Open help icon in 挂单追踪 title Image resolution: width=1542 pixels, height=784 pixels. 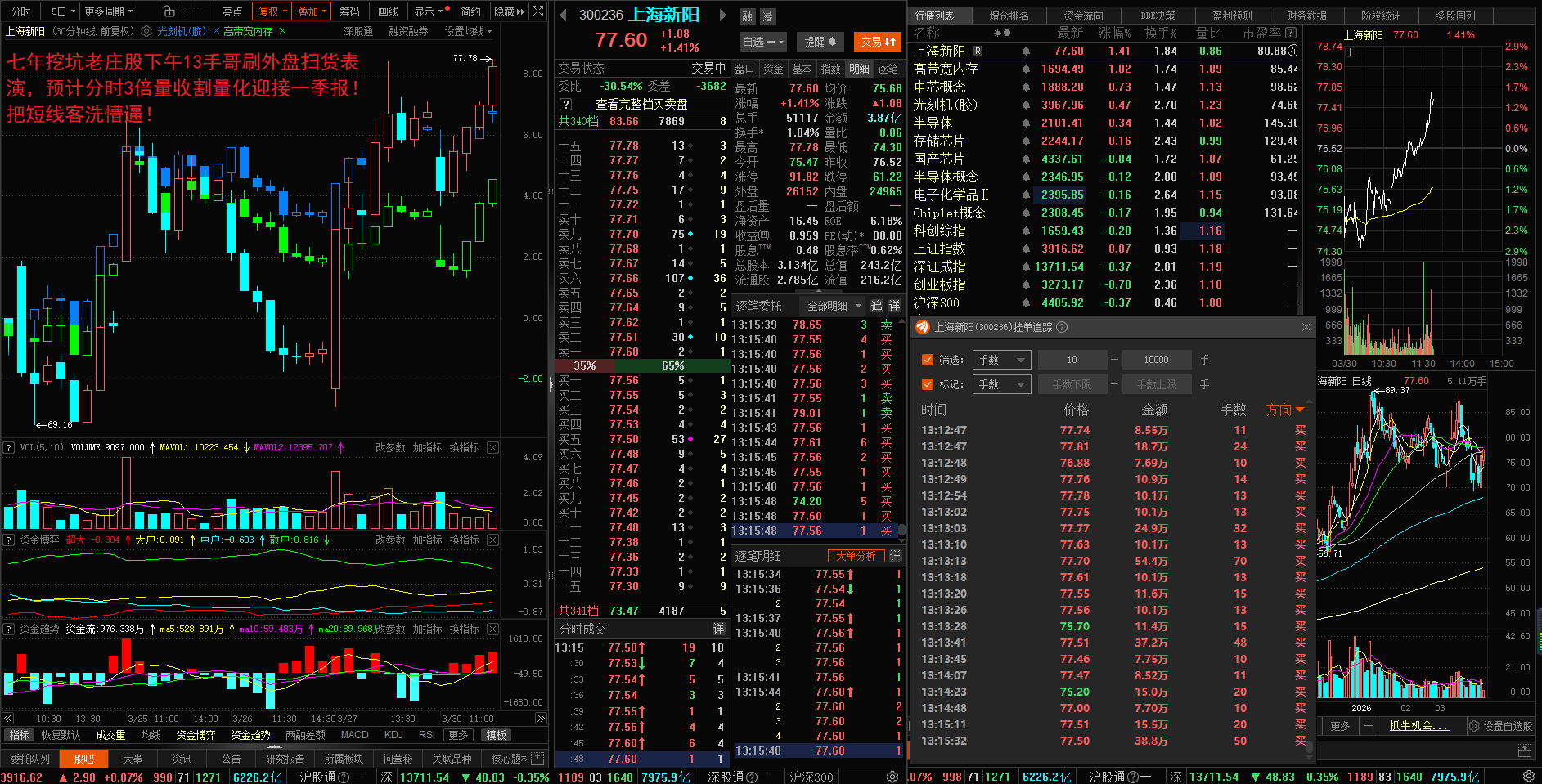(x=1062, y=327)
